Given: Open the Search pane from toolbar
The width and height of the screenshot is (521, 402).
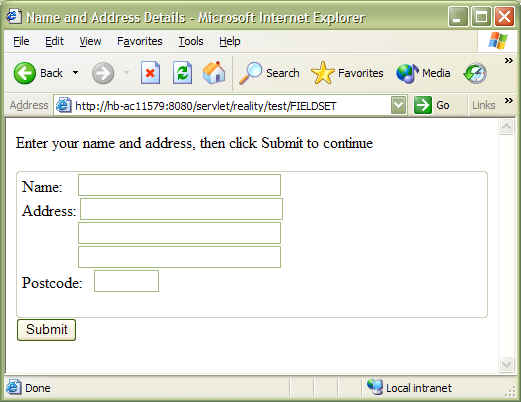Looking at the screenshot, I should pos(269,73).
